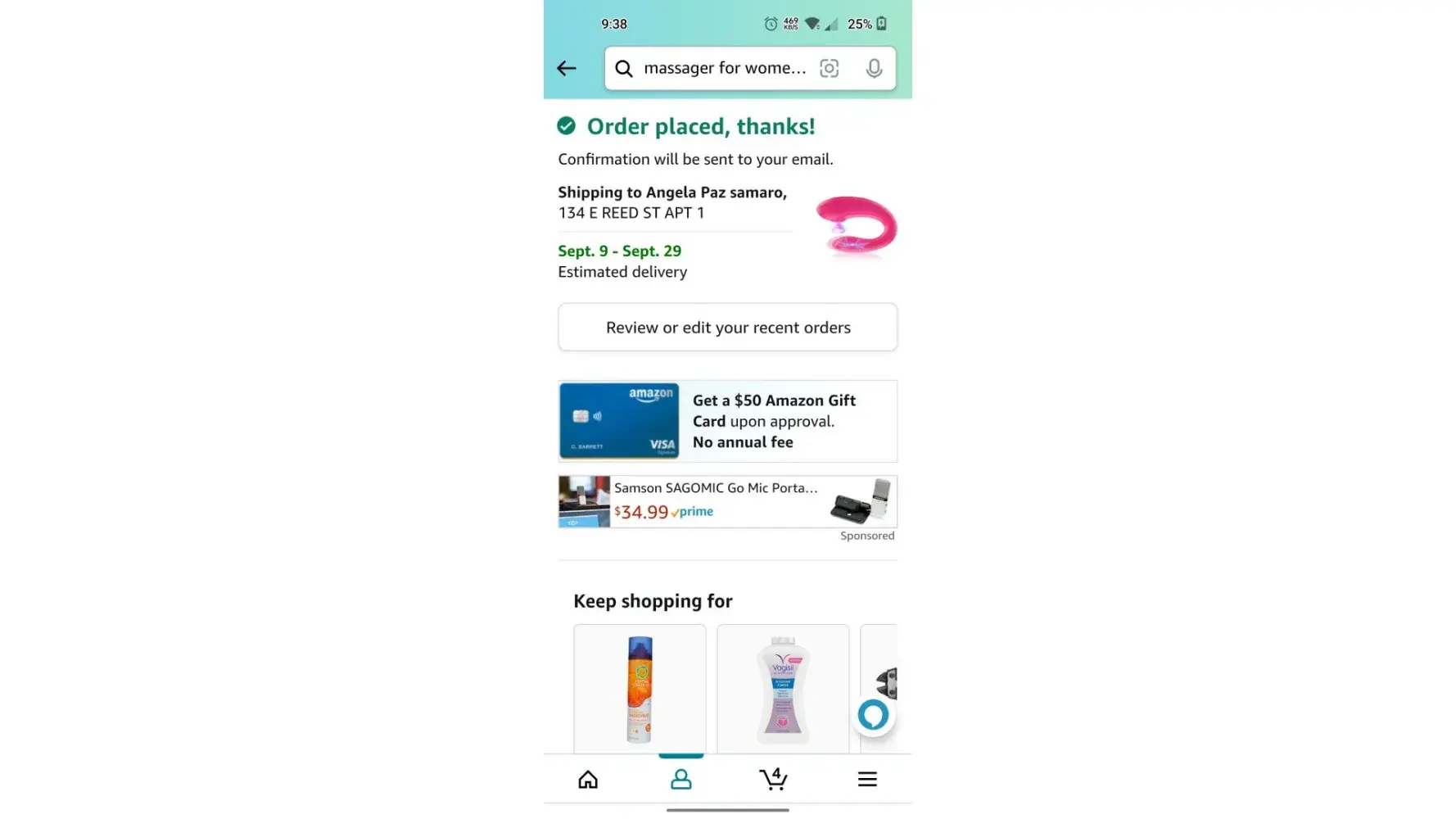
Task: Open the shopping cart icon
Action: tap(773, 779)
